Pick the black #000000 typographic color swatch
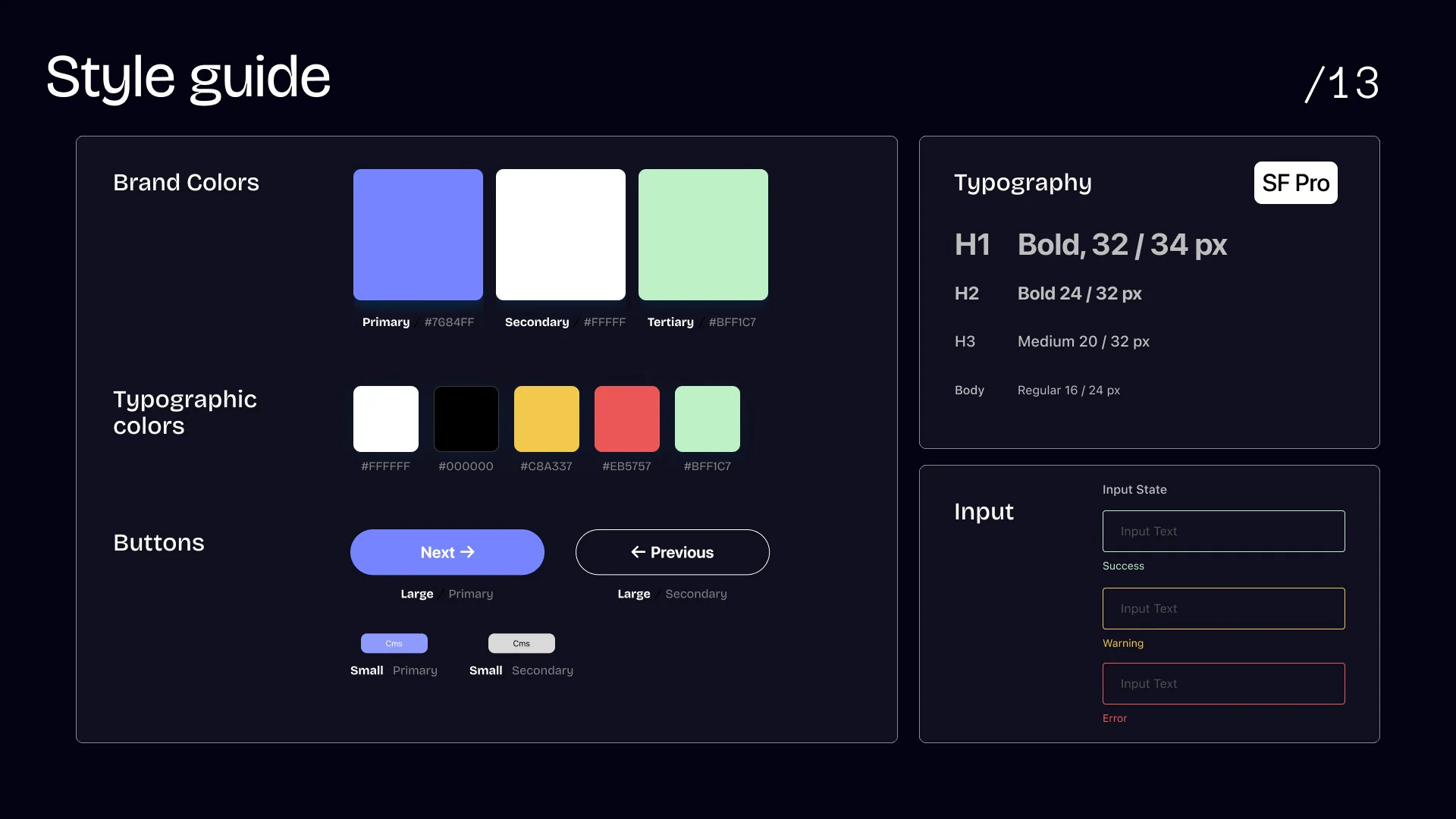Viewport: 1456px width, 819px height. click(x=466, y=419)
